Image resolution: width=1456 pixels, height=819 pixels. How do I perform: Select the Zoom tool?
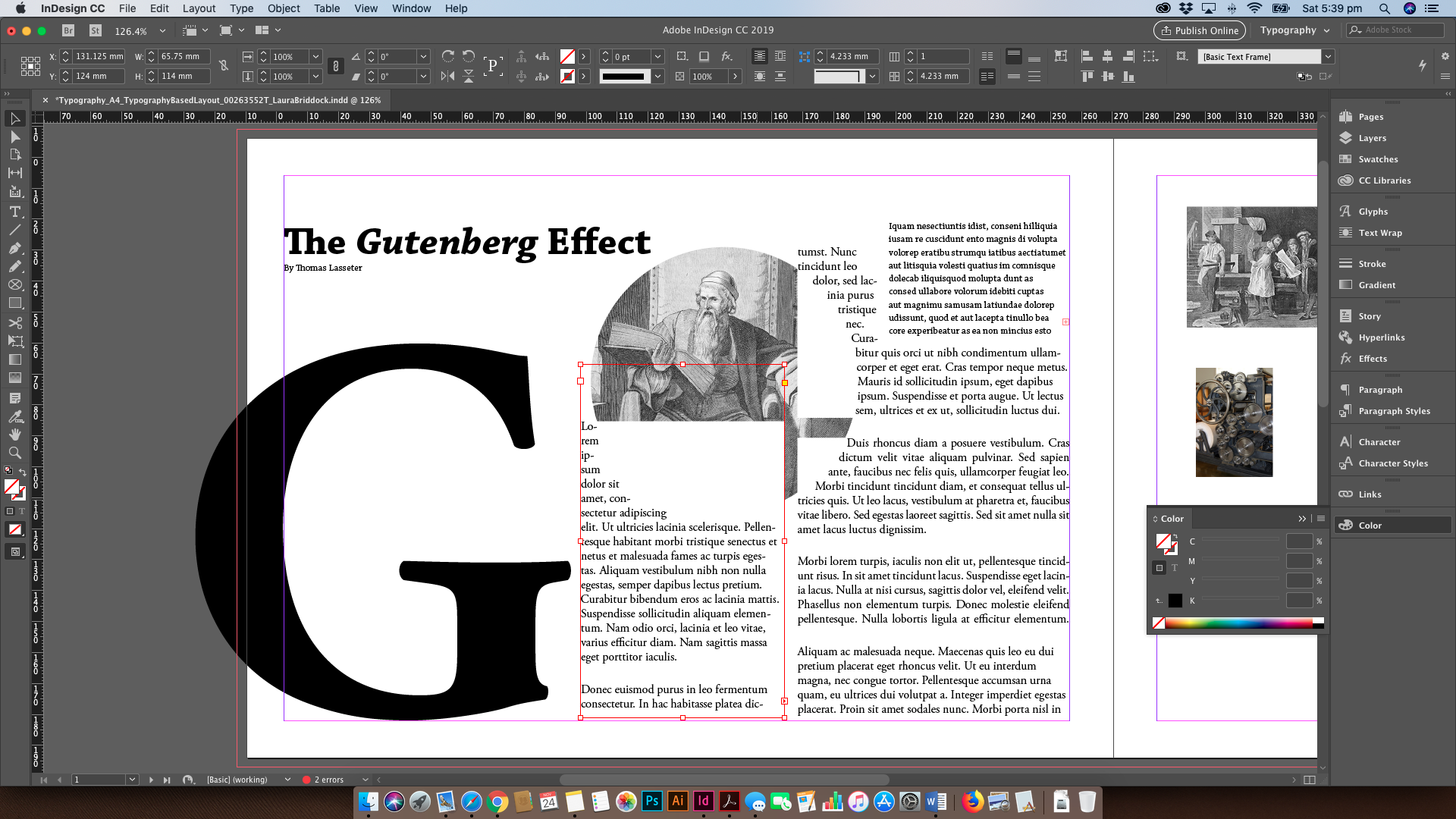tap(14, 453)
